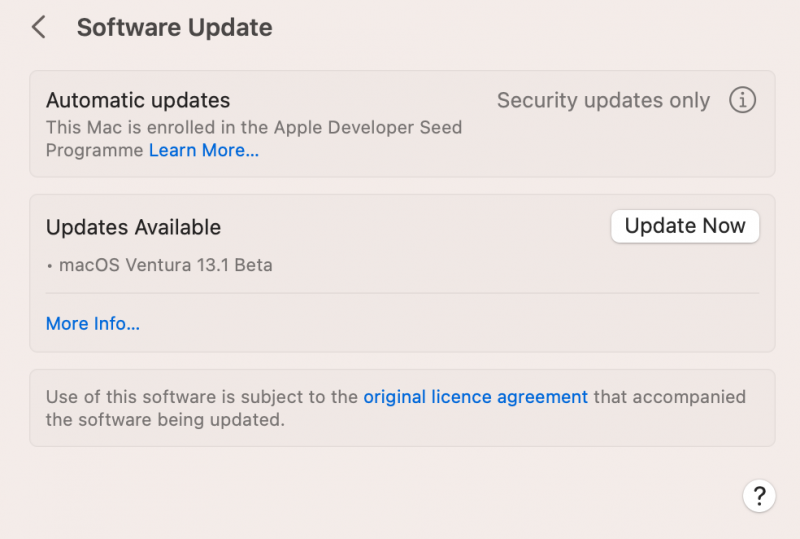Select the macOS Ventura 13.1 Beta entry
Image resolution: width=800 pixels, height=539 pixels.
tap(166, 265)
